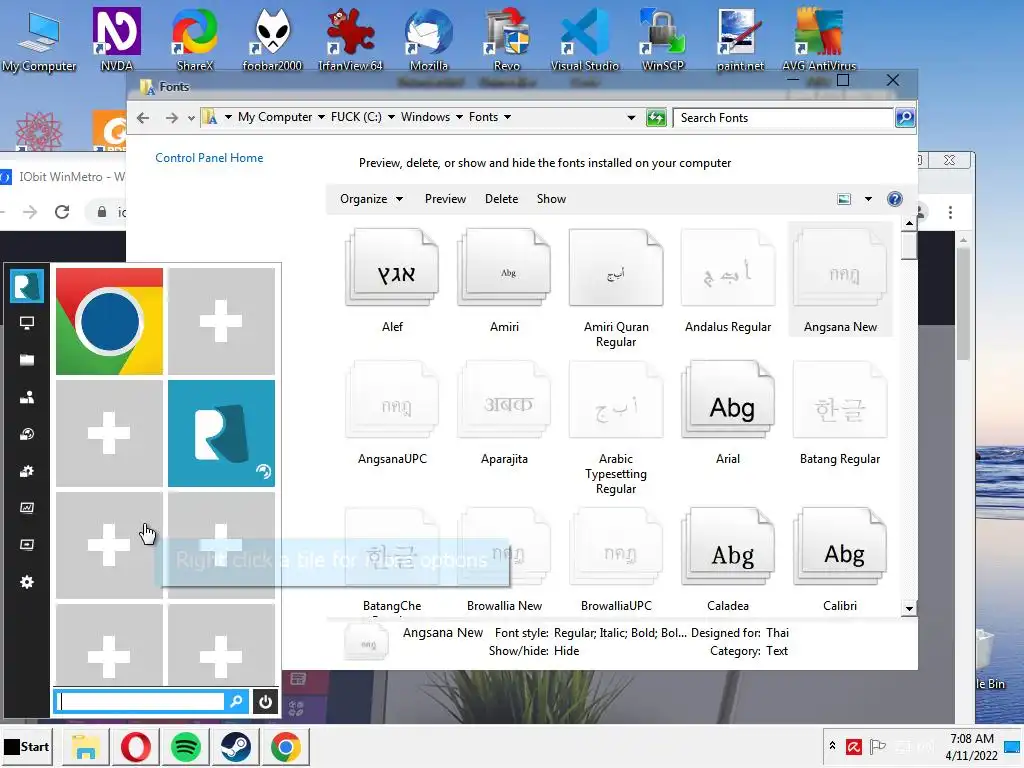Go forward in the Fonts window
This screenshot has width=1024, height=768.
click(171, 118)
